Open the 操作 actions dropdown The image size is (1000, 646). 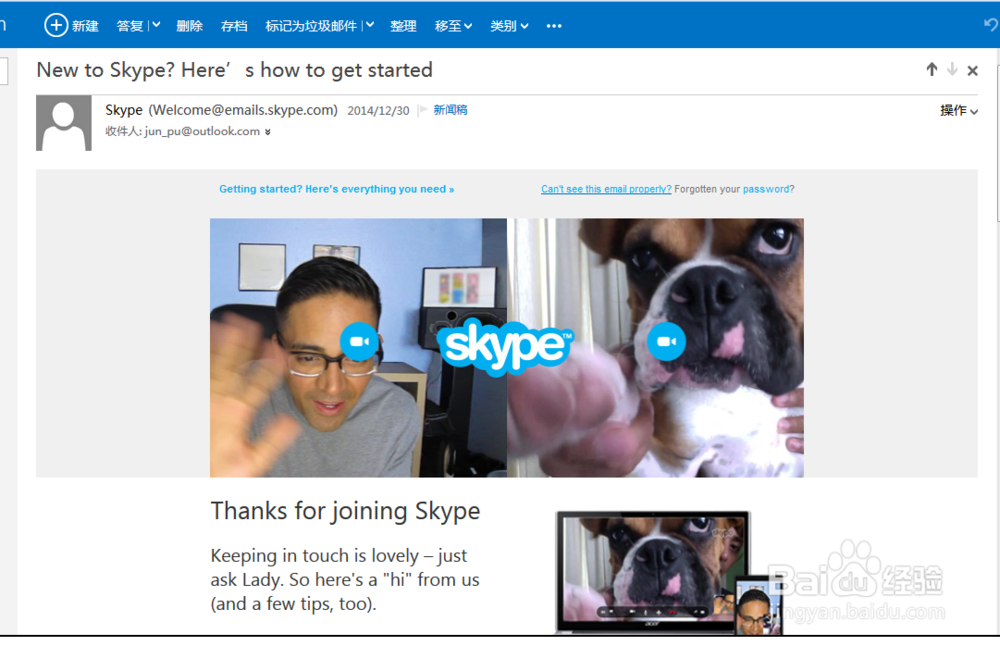(959, 111)
